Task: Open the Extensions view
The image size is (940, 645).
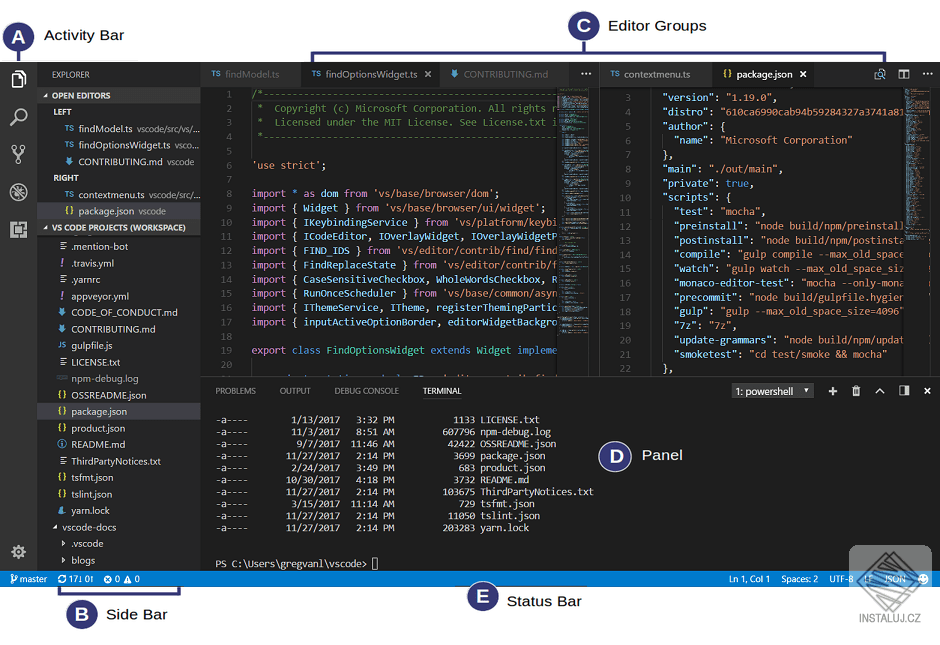Action: coord(18,230)
